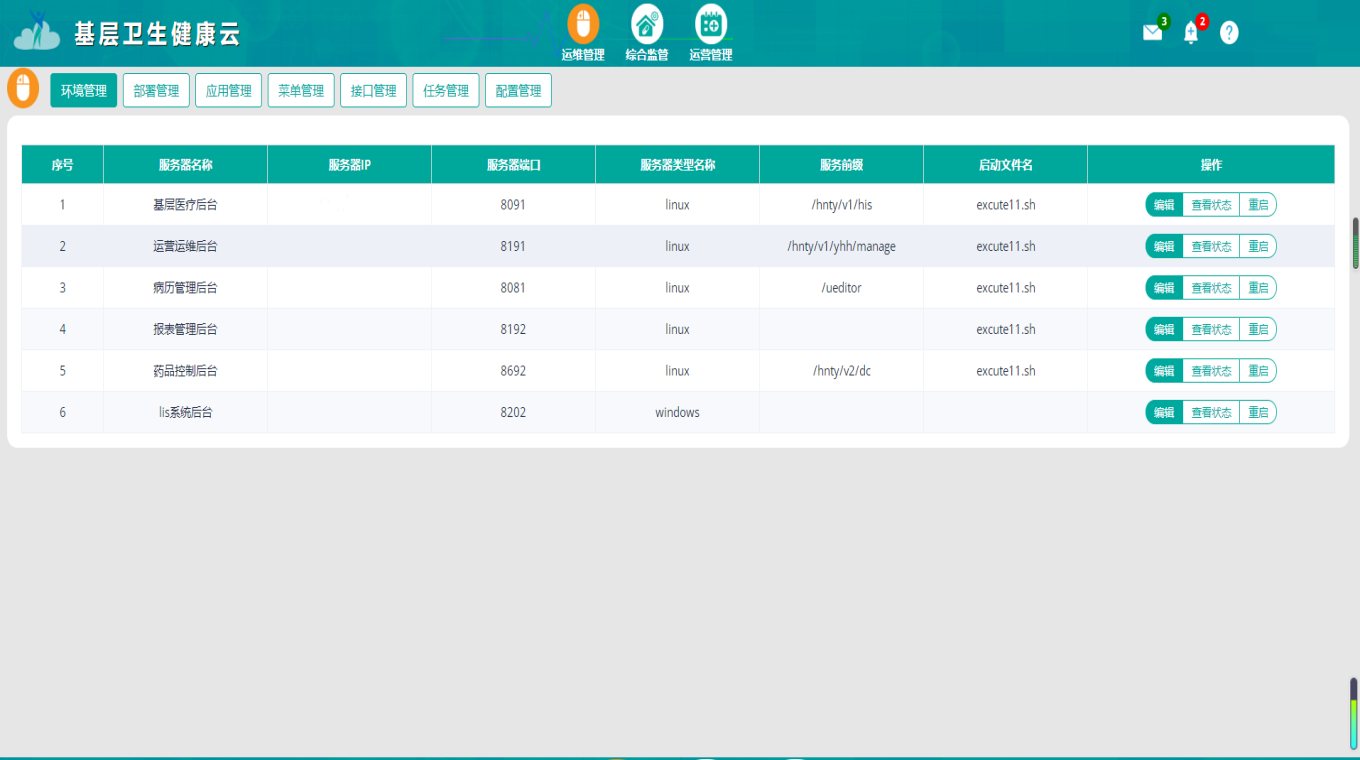
Task: Select the 运营运维后台 name cell
Action: [x=186, y=246]
